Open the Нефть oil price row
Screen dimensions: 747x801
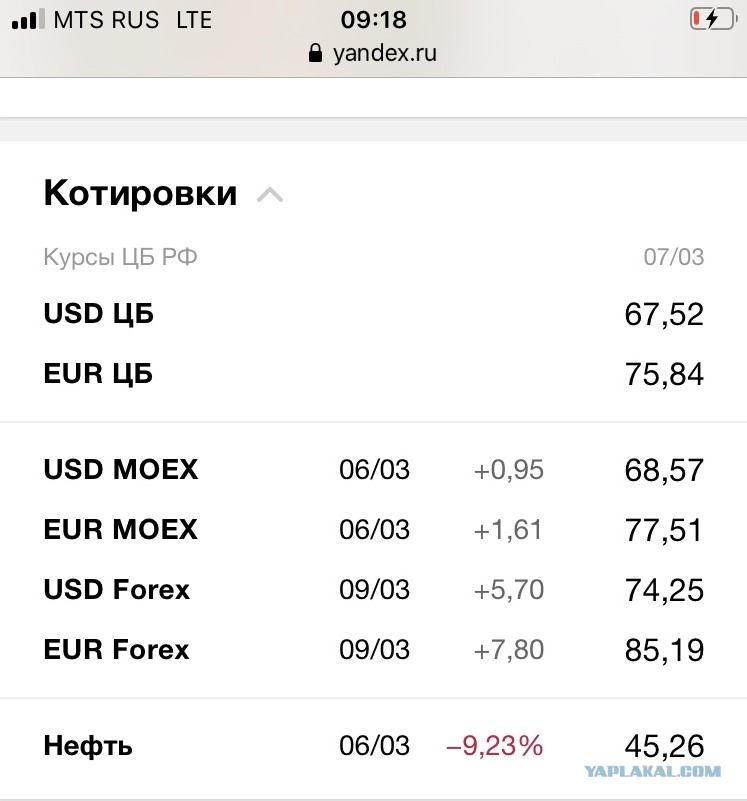pos(374,745)
